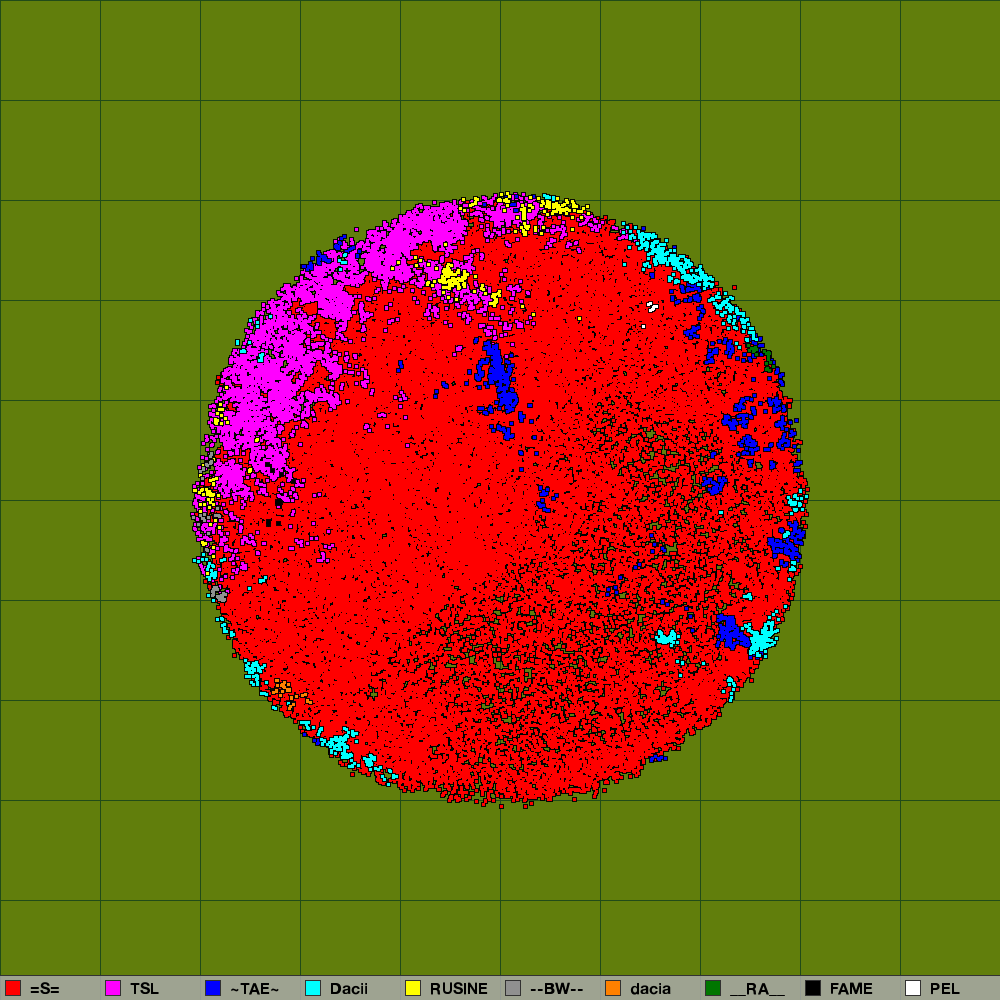This screenshot has width=1000, height=1000.
Task: Select the RUSINE legend label
Action: (459, 989)
